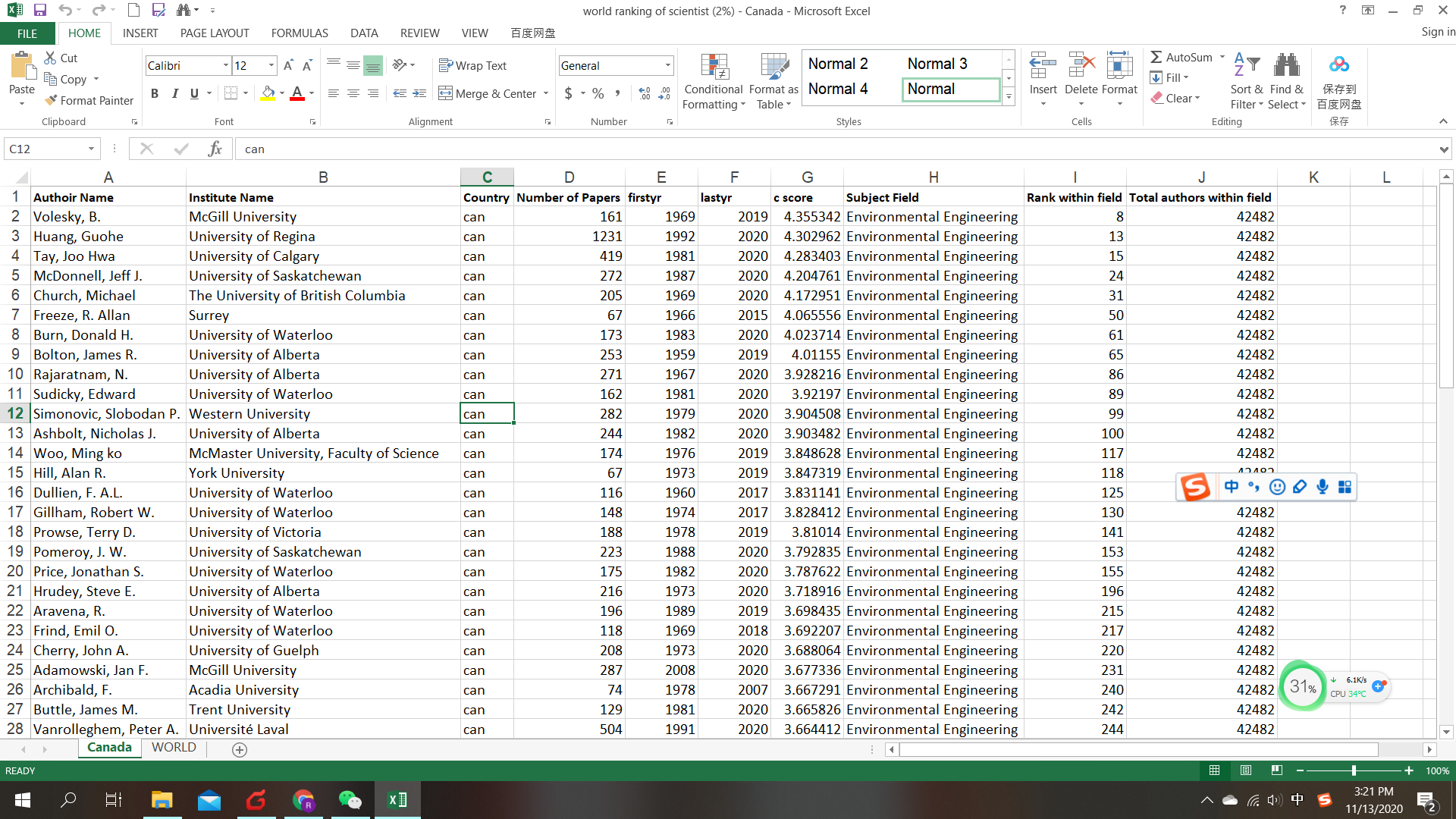
Task: Open the General number format dropdown
Action: pos(667,66)
